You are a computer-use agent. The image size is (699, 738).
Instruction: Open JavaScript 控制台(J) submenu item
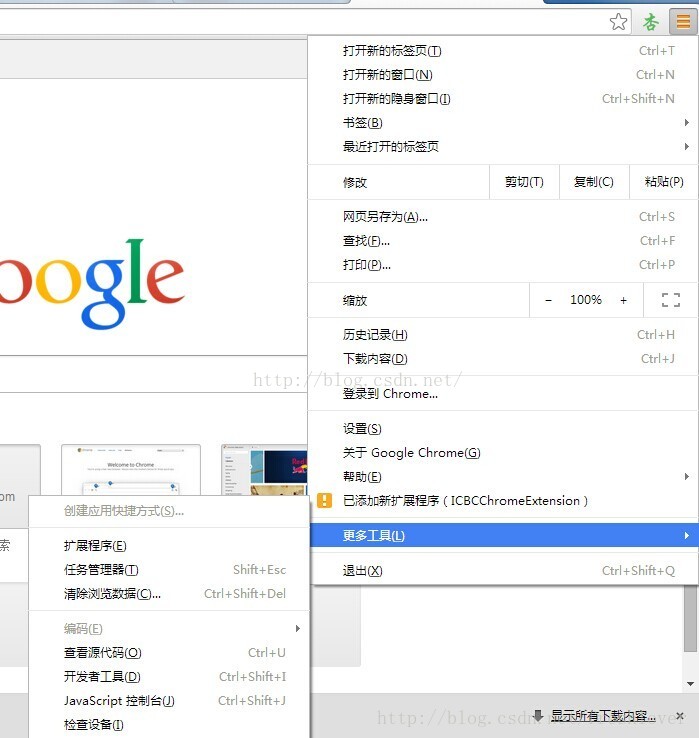pyautogui.click(x=169, y=700)
